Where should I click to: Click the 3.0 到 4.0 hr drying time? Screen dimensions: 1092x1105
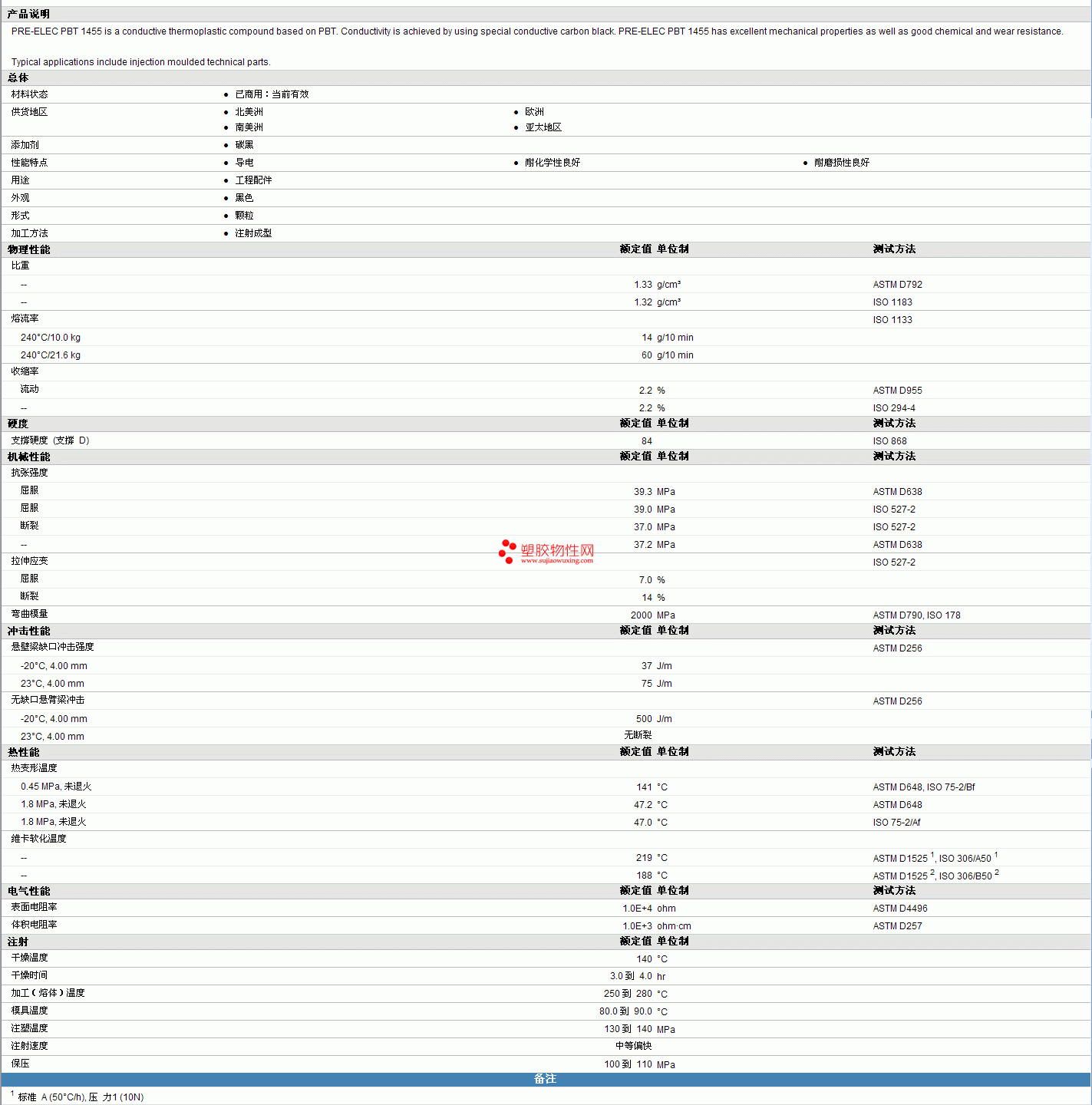(x=638, y=977)
